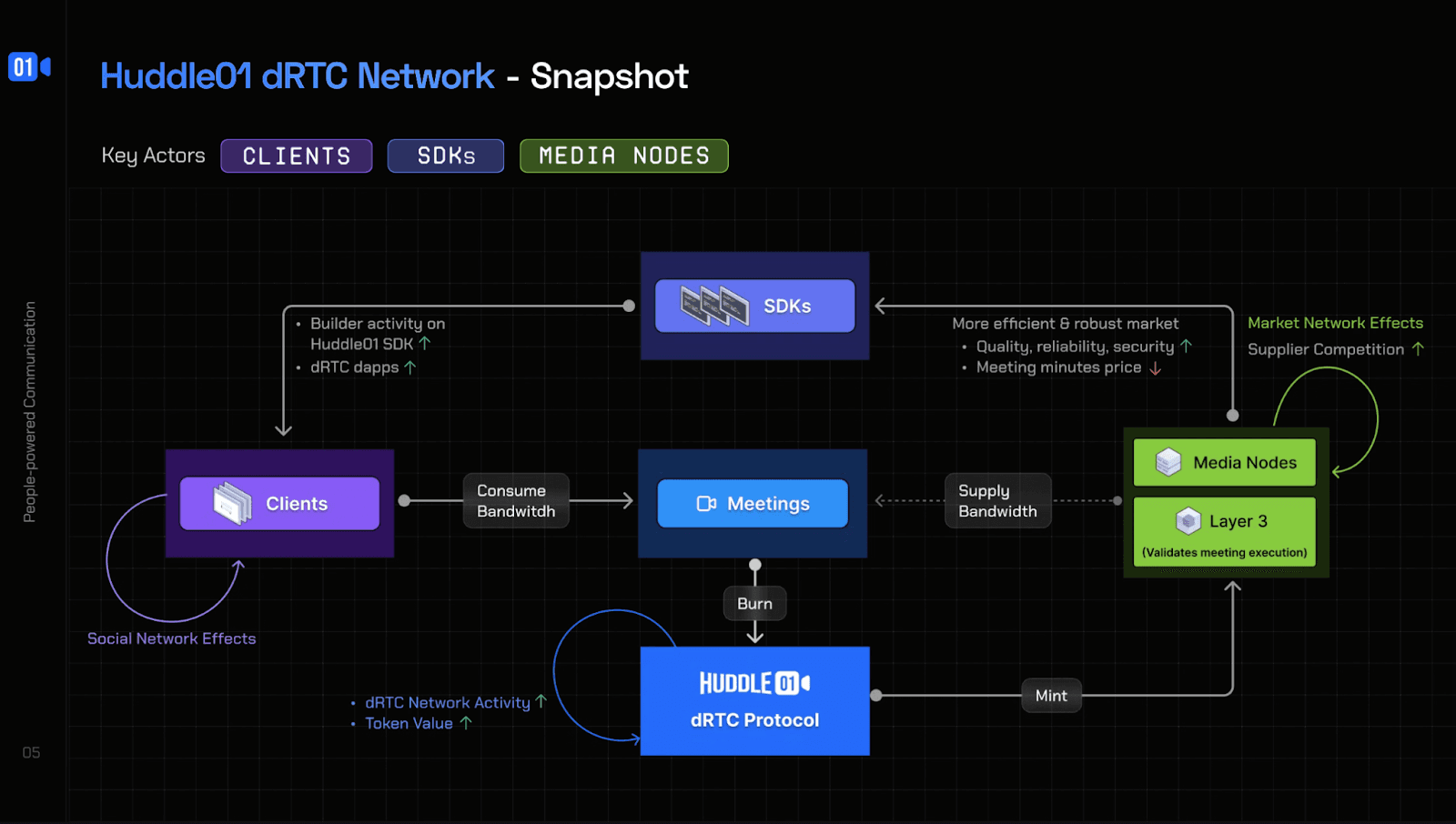Click the up arrow after security
1456x824 pixels.
coord(1186,347)
